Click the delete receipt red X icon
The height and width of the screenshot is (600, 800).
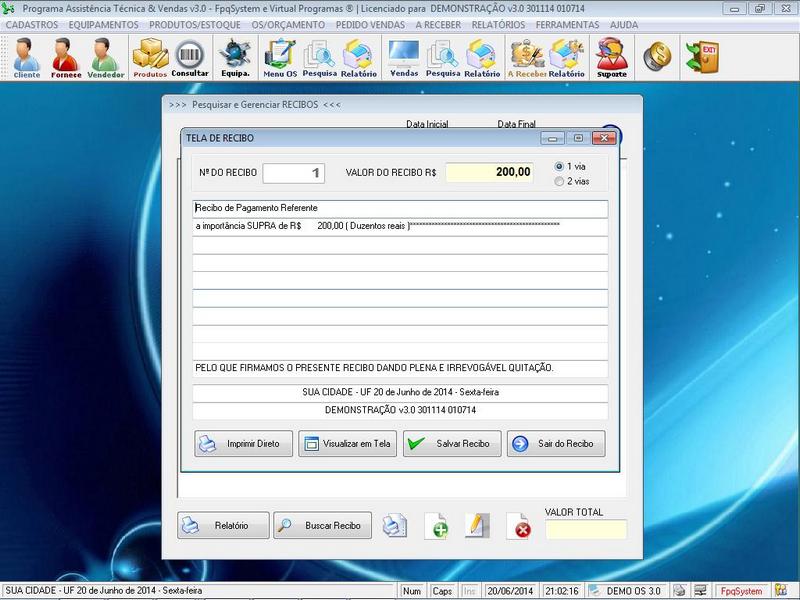pos(519,526)
